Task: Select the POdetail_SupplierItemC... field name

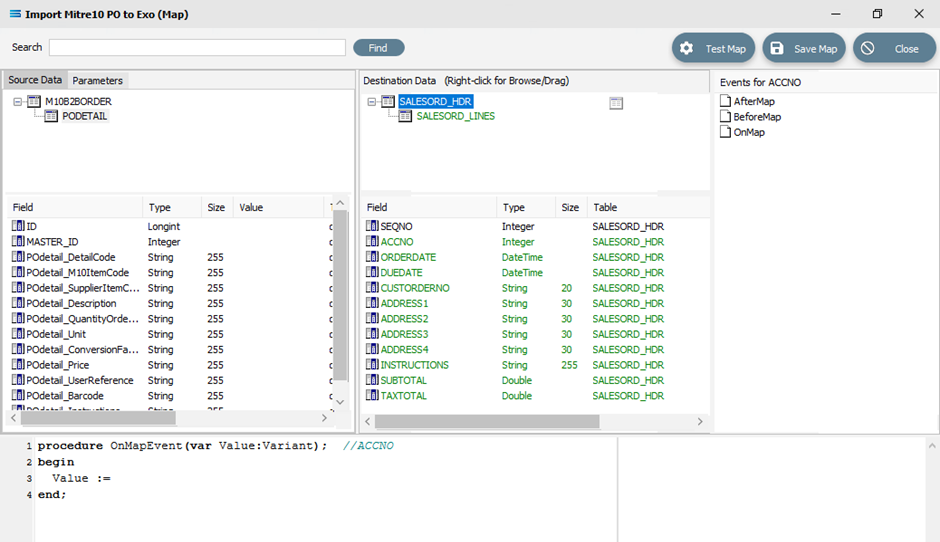Action: [83, 288]
